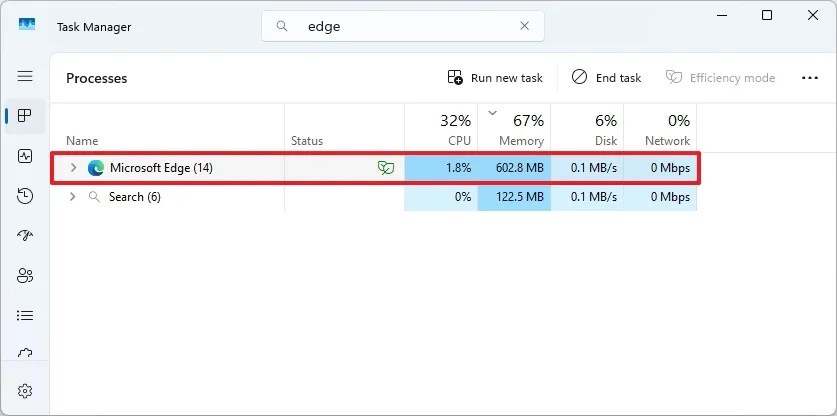The height and width of the screenshot is (416, 837).
Task: Expand the Microsoft Edge (14) process group
Action: (73, 168)
